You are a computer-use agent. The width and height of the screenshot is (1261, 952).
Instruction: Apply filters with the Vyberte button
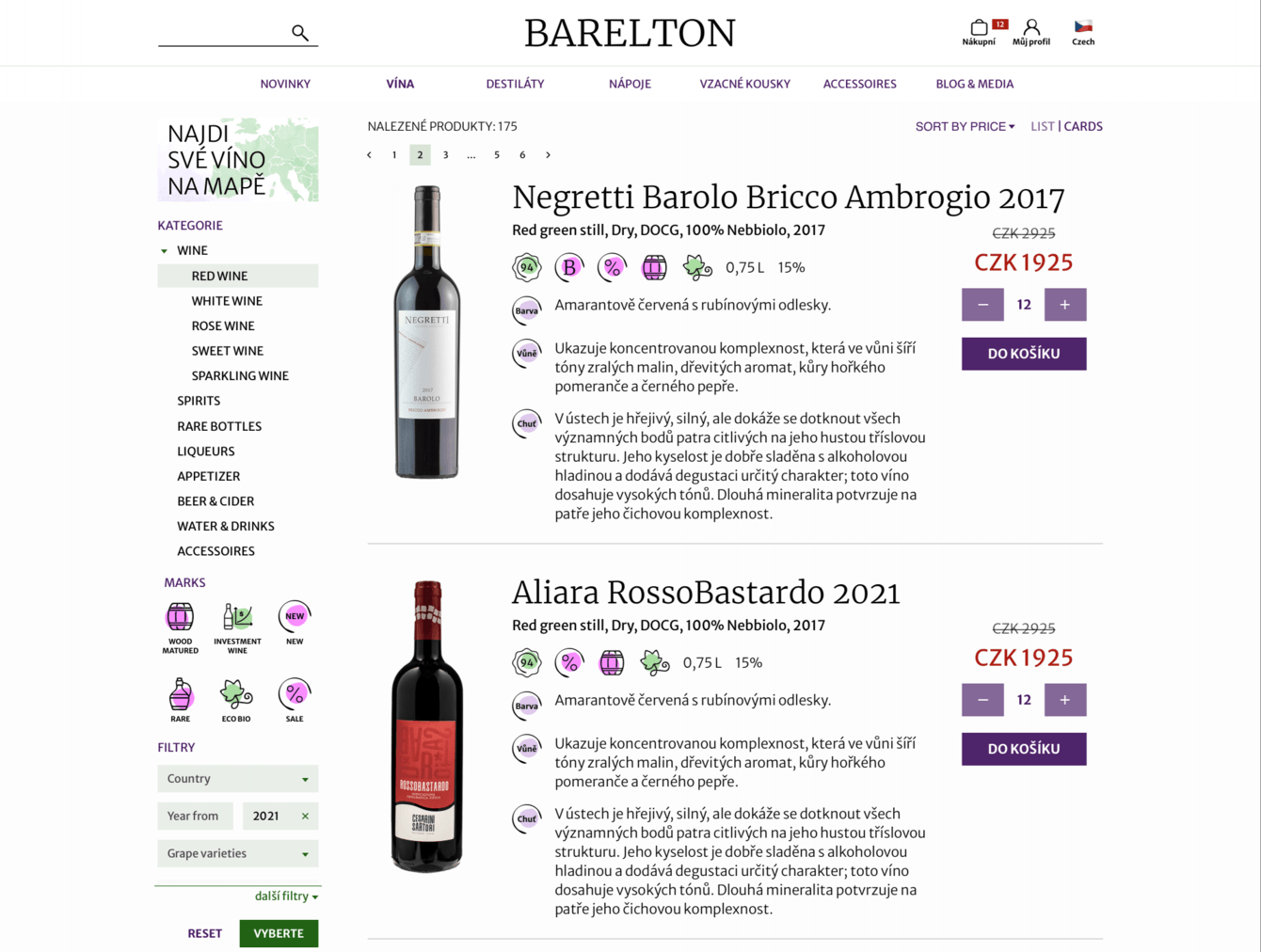coord(279,933)
